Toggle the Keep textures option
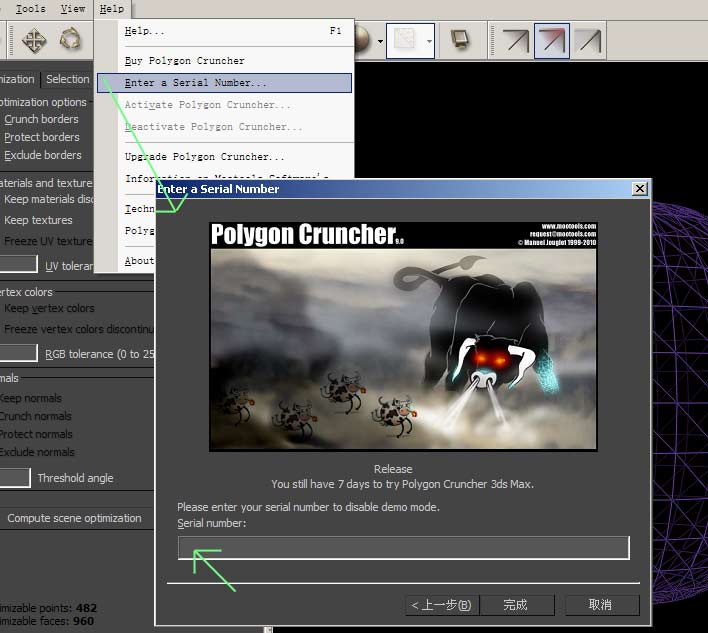This screenshot has width=708, height=633. click(38, 220)
